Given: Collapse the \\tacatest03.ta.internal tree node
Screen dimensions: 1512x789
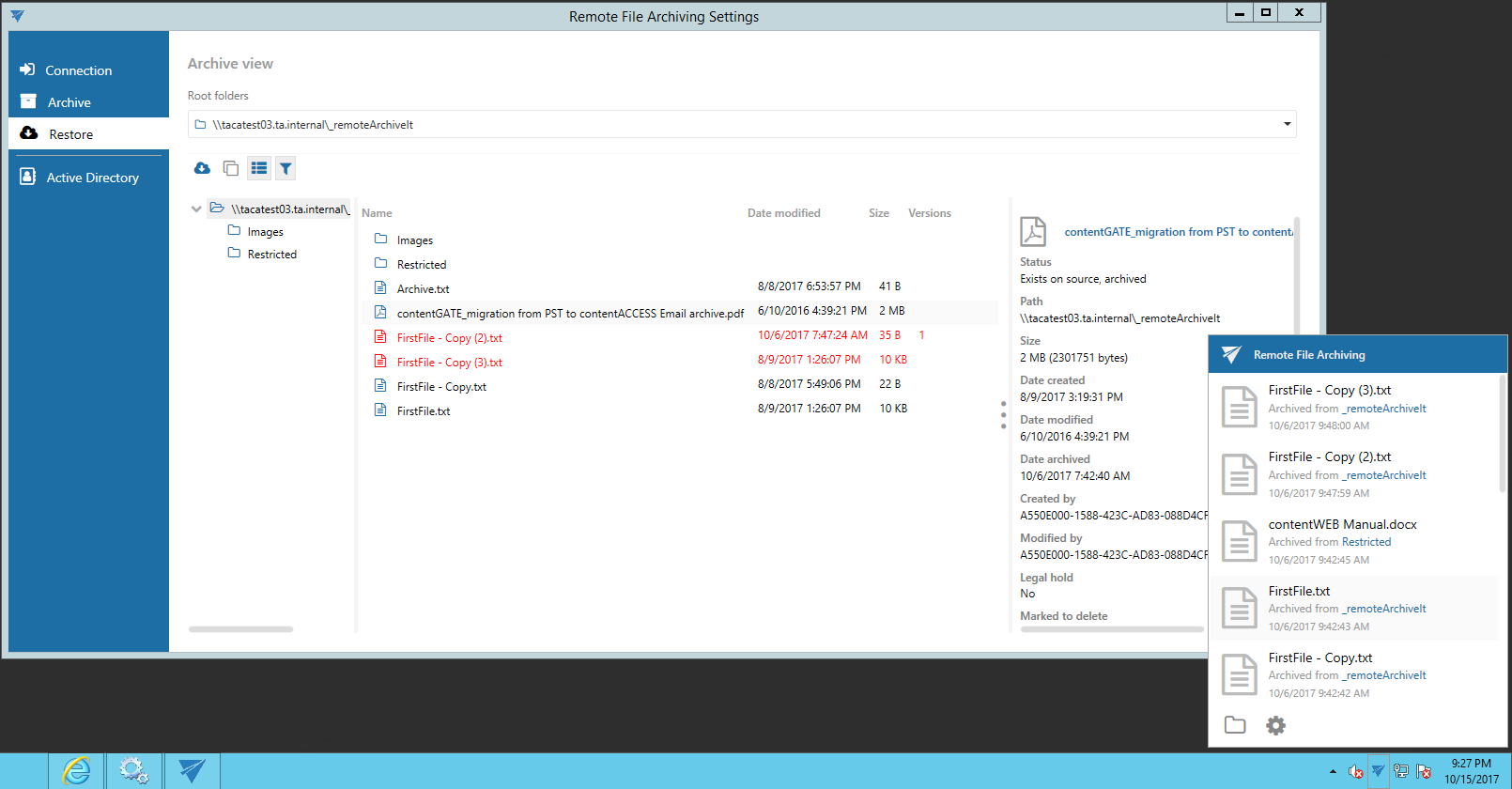Looking at the screenshot, I should [196, 209].
